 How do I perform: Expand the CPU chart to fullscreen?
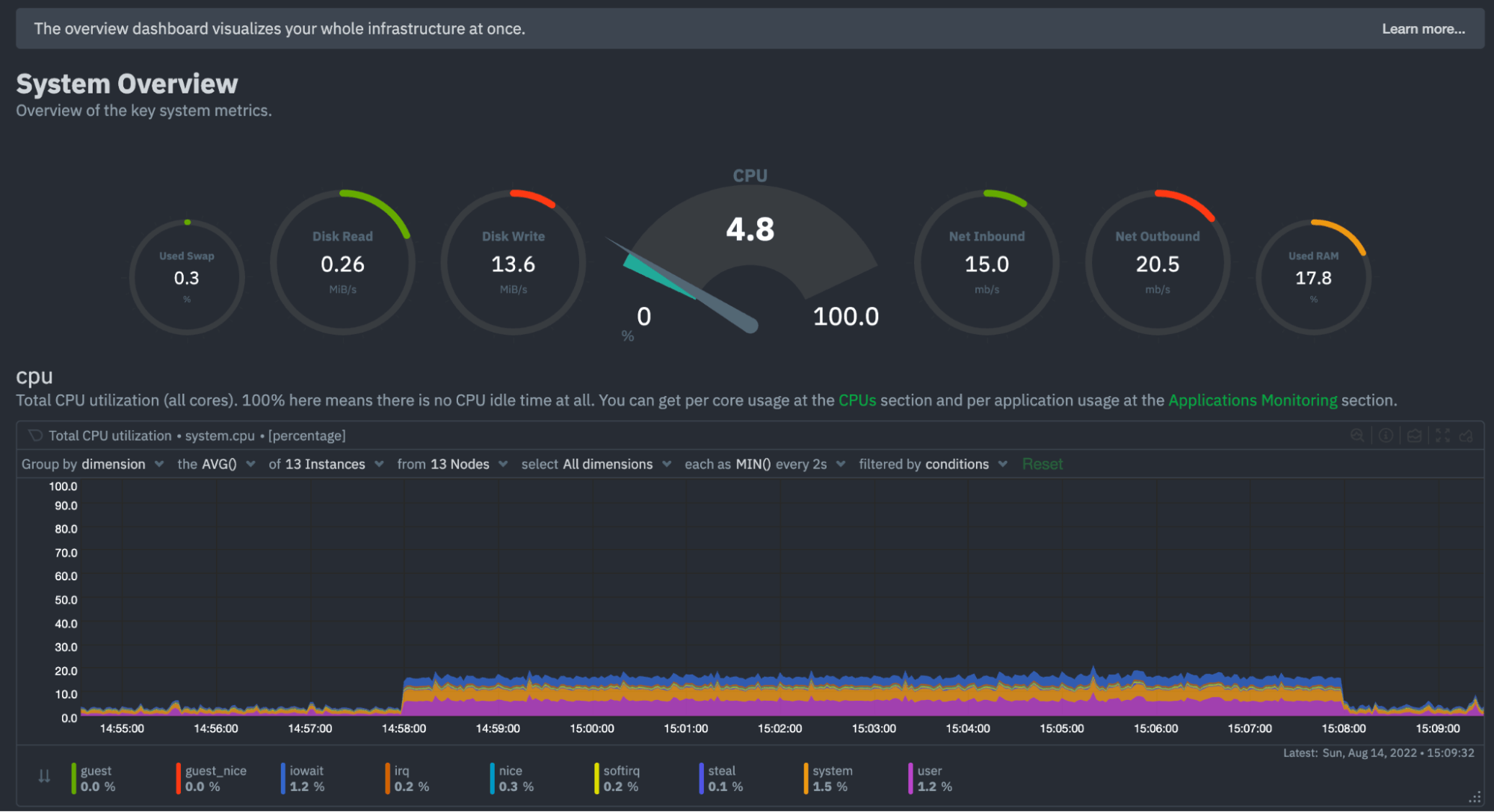[1442, 436]
